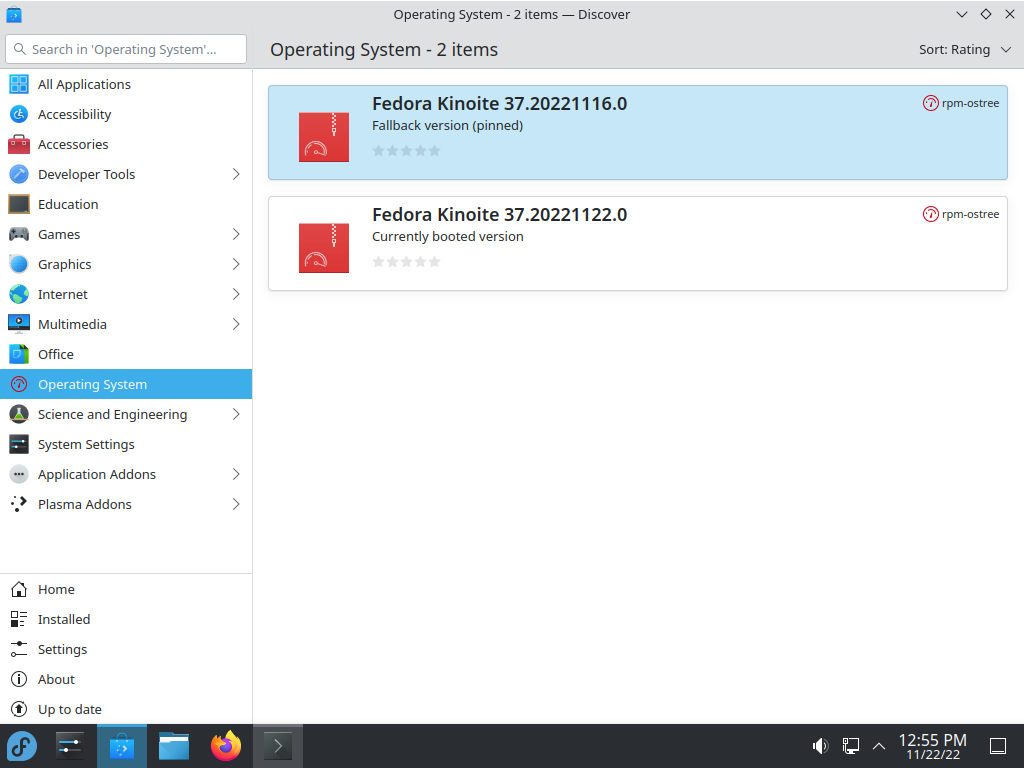Image resolution: width=1024 pixels, height=768 pixels.
Task: Click the All Applications grid icon
Action: [x=19, y=84]
